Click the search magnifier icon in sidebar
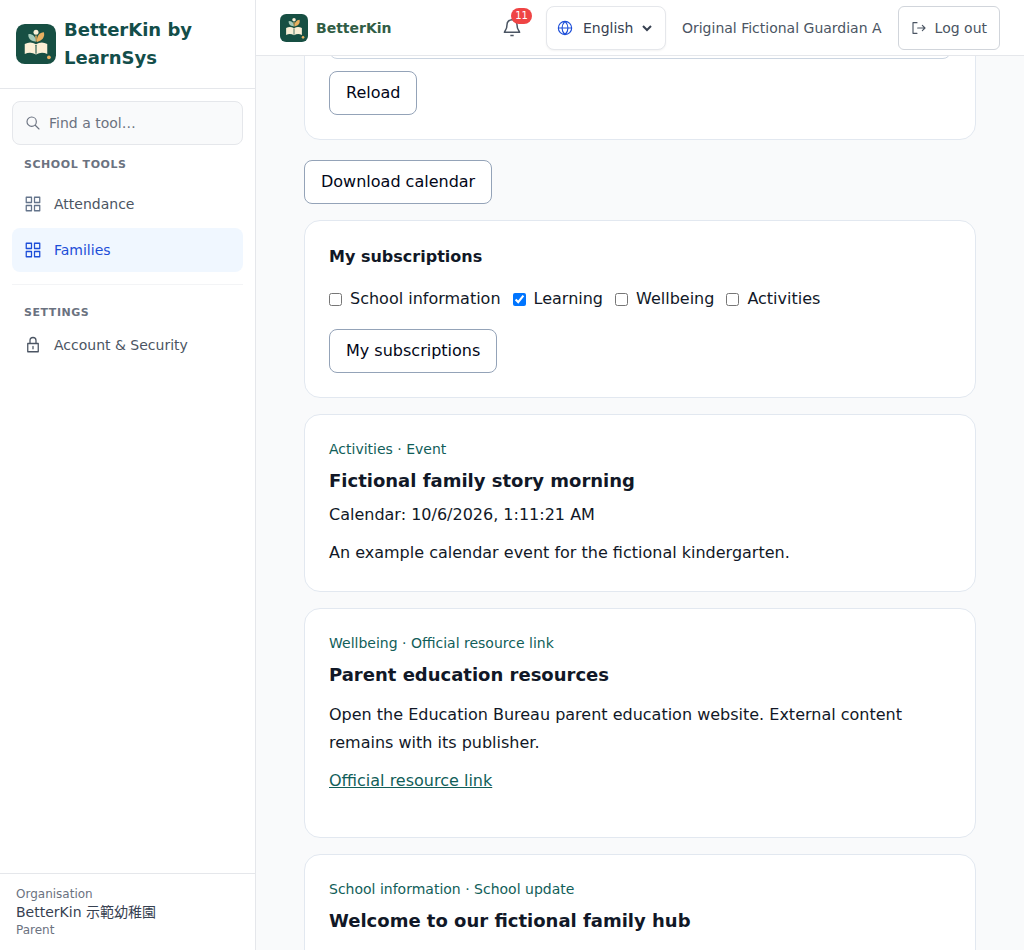The image size is (1024, 950). coord(33,123)
